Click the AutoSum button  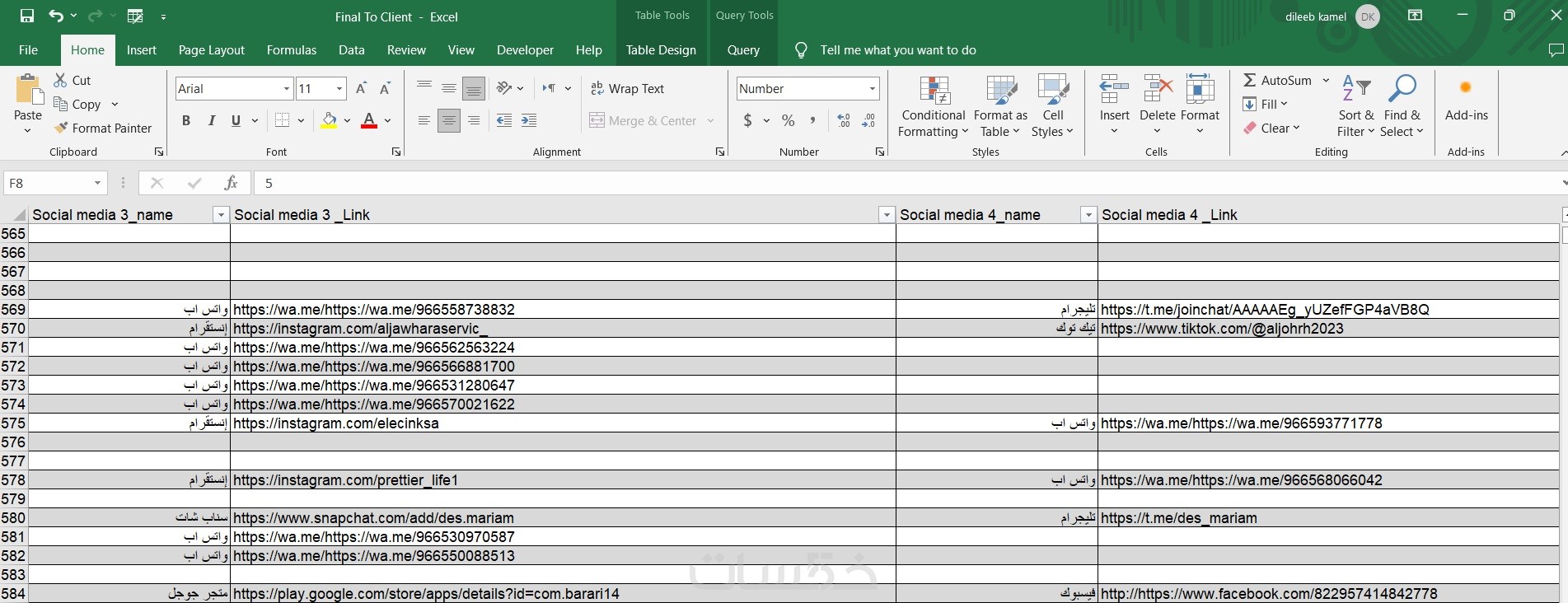1277,80
